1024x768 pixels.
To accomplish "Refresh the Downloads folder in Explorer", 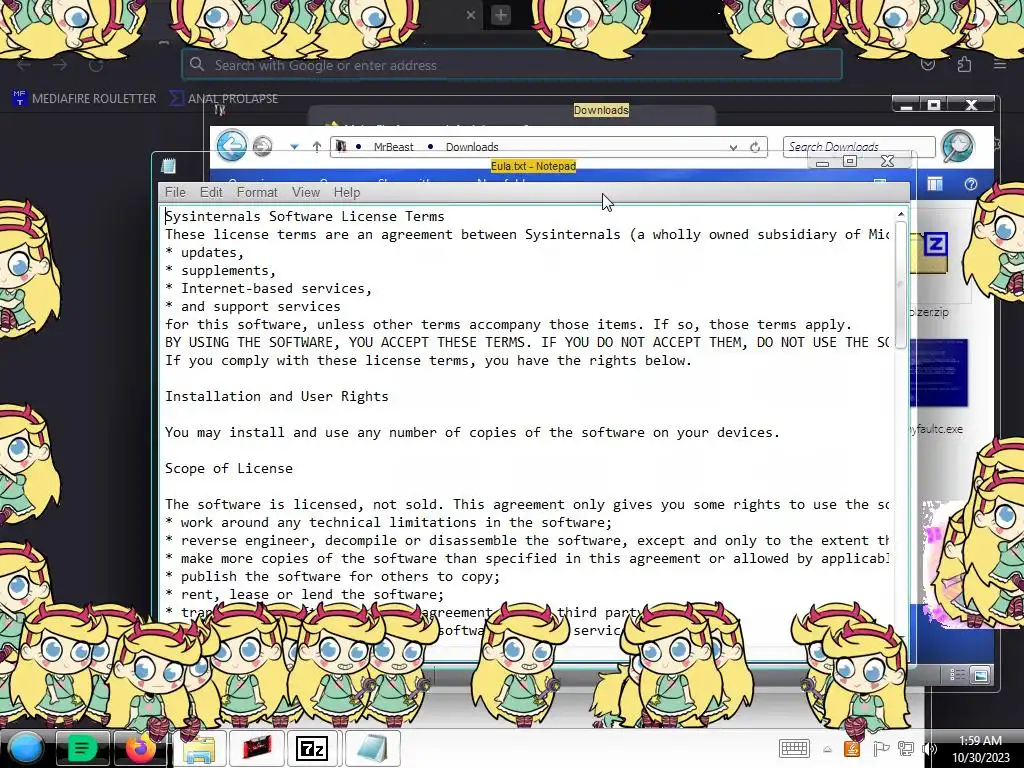I will point(755,147).
